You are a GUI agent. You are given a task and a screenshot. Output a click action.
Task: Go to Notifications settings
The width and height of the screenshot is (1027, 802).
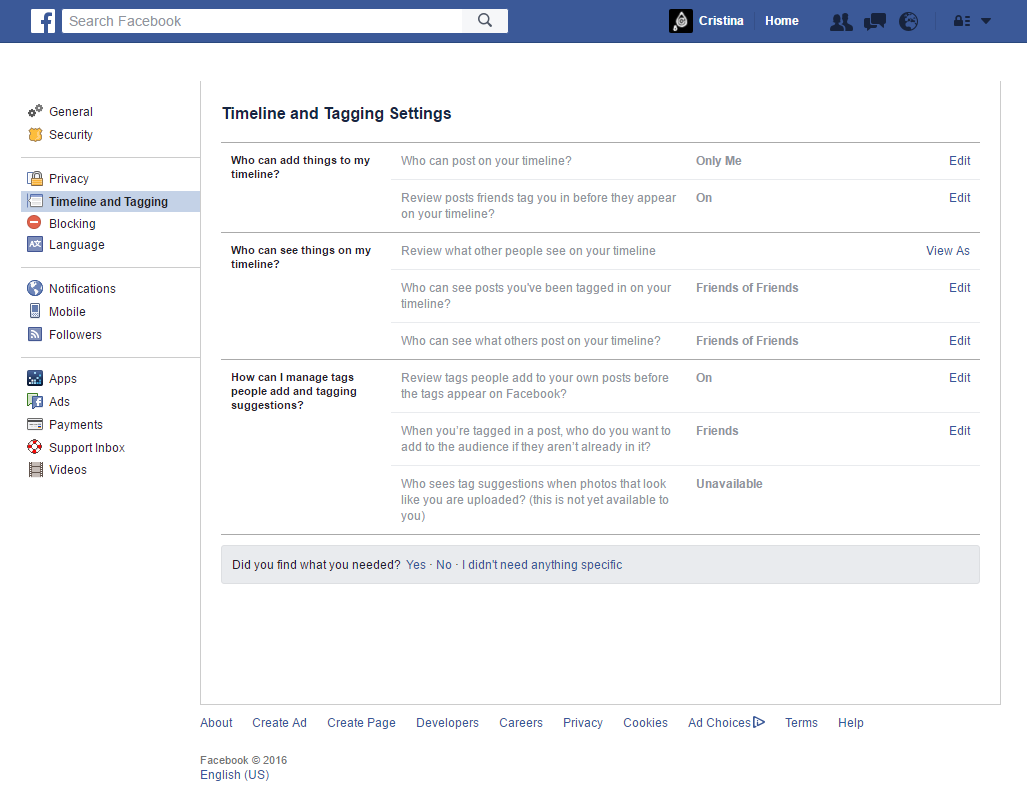[82, 288]
